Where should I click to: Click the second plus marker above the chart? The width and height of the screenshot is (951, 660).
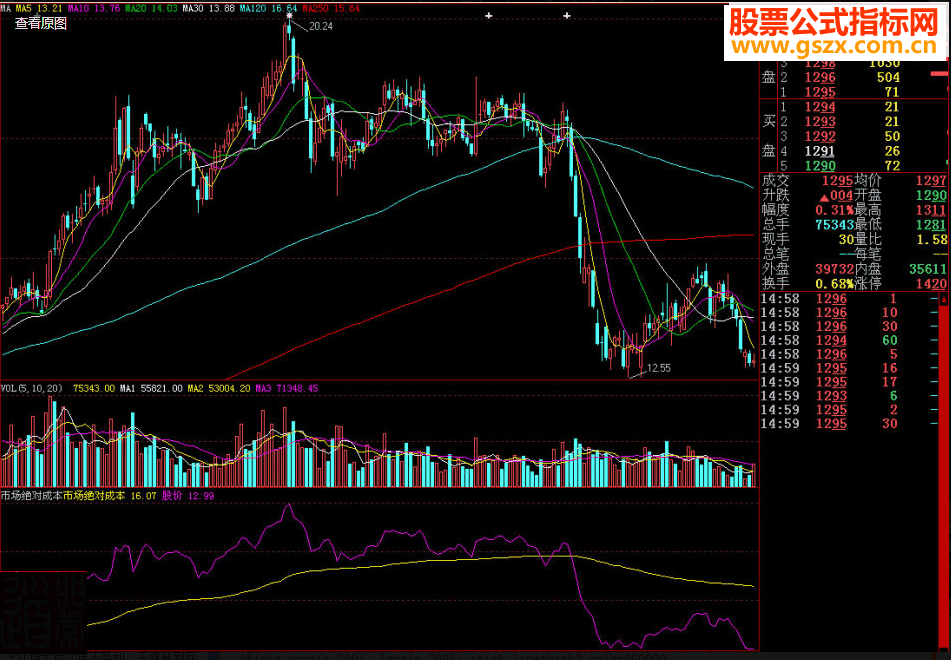tap(567, 16)
